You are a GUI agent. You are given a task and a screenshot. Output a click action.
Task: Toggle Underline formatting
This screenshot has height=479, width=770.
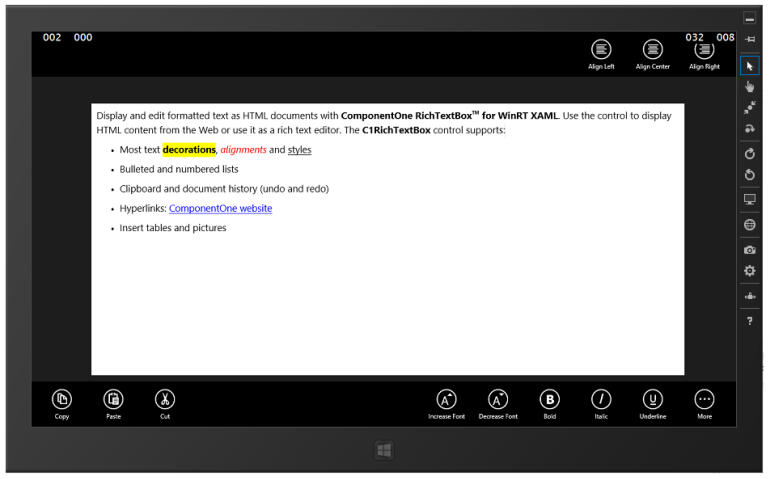coord(653,399)
